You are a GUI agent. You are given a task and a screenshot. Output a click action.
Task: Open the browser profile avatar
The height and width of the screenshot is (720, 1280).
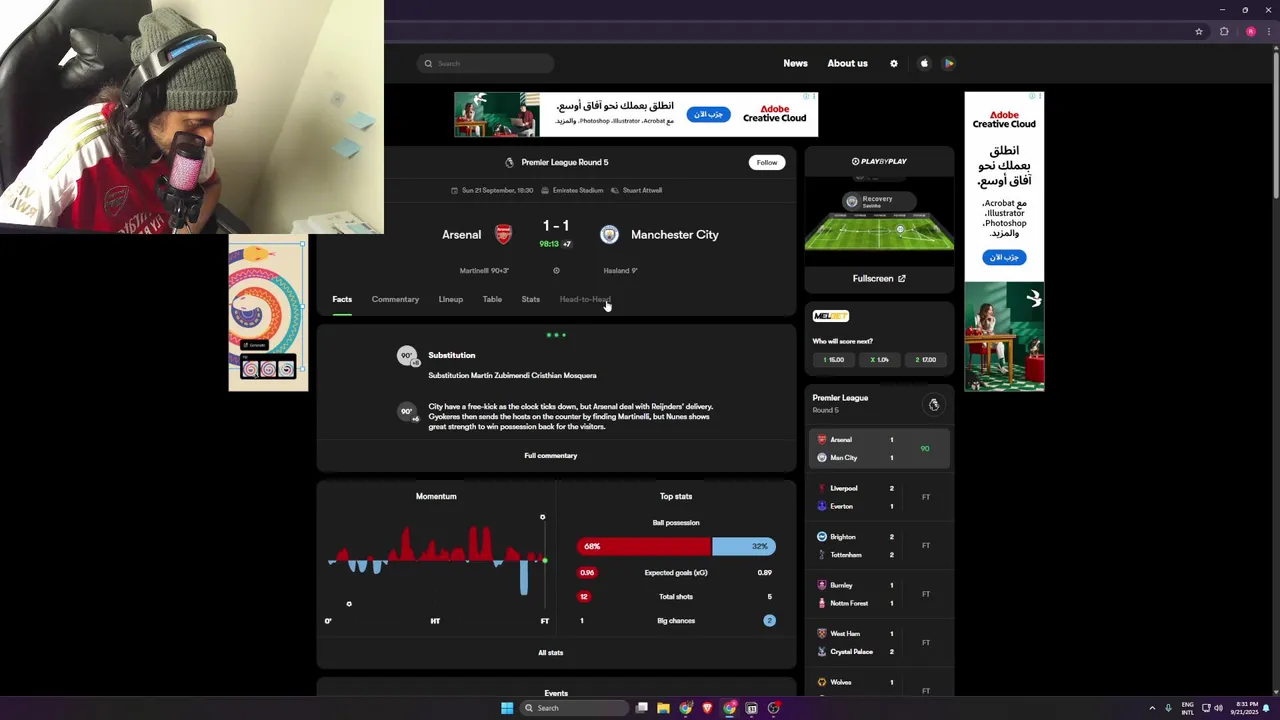point(1250,32)
